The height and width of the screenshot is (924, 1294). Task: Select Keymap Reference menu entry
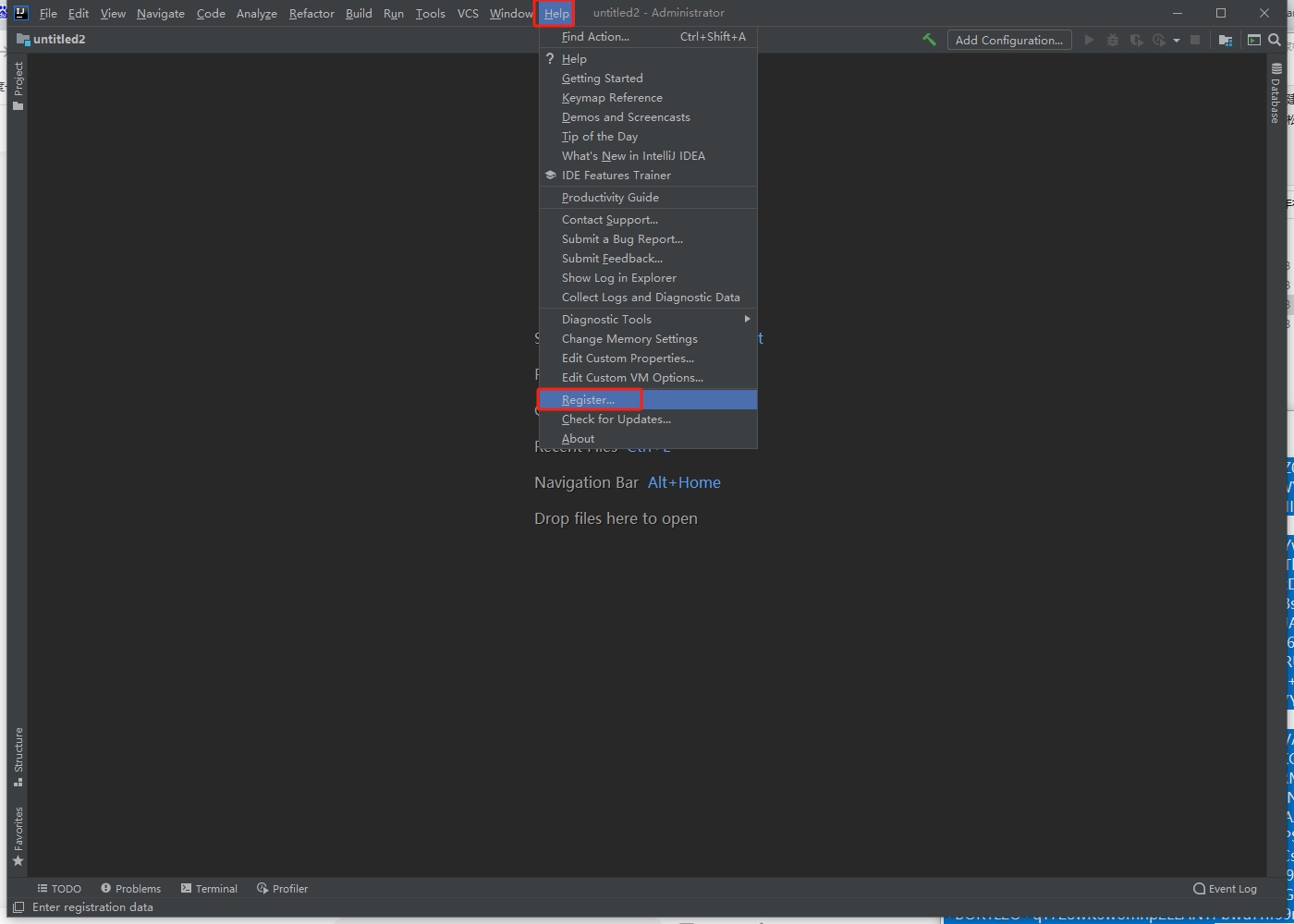[648, 97]
